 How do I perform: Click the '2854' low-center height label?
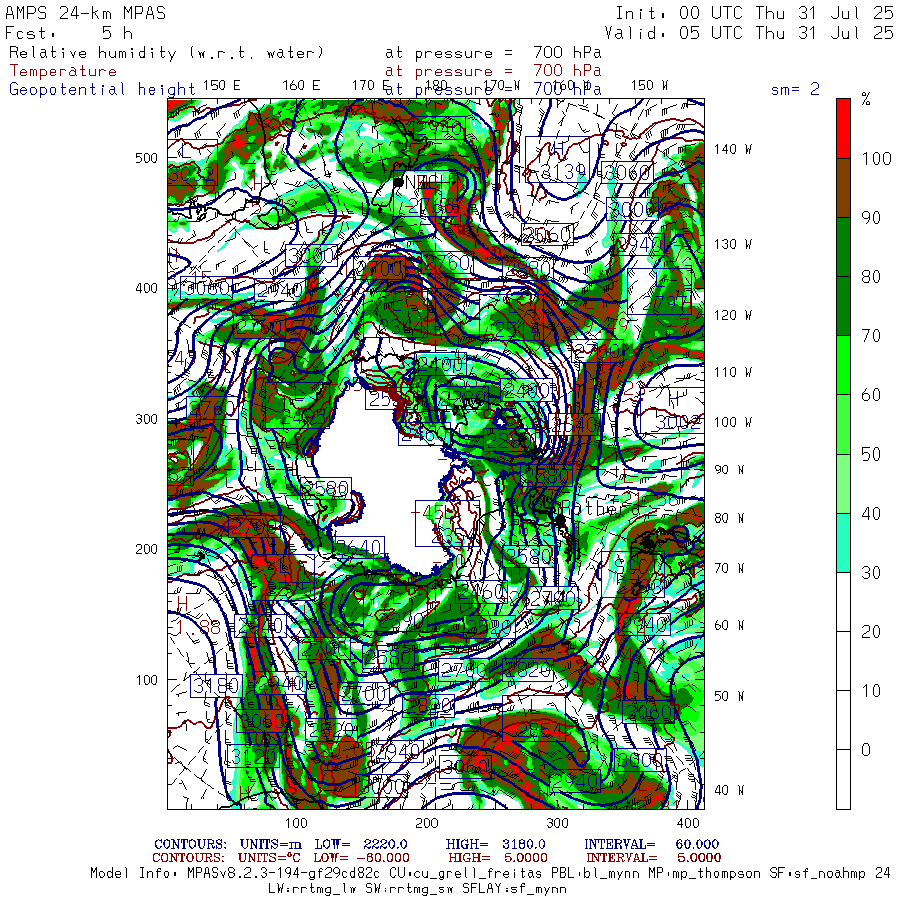click(540, 729)
